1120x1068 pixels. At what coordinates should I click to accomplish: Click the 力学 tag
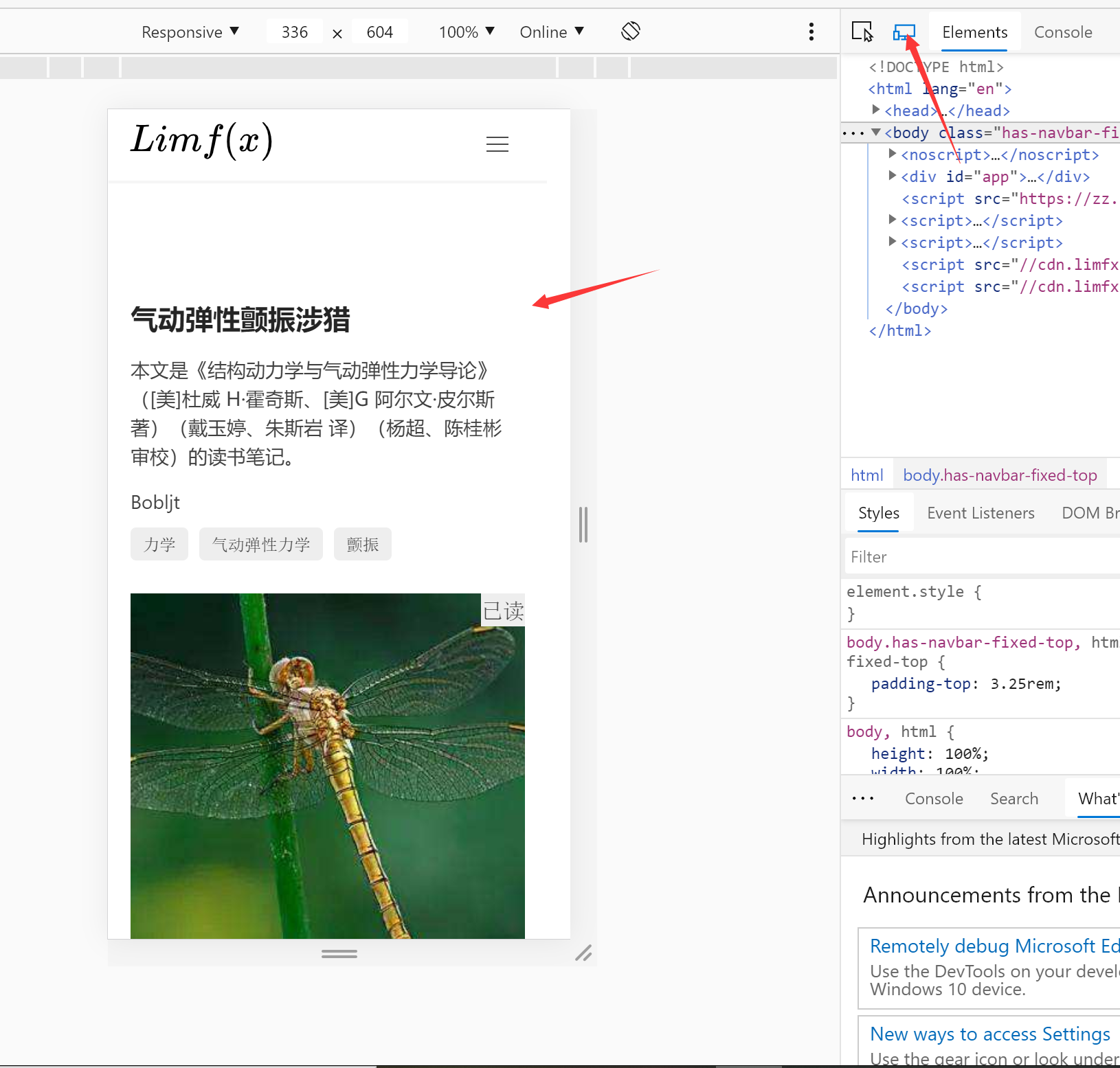[159, 544]
